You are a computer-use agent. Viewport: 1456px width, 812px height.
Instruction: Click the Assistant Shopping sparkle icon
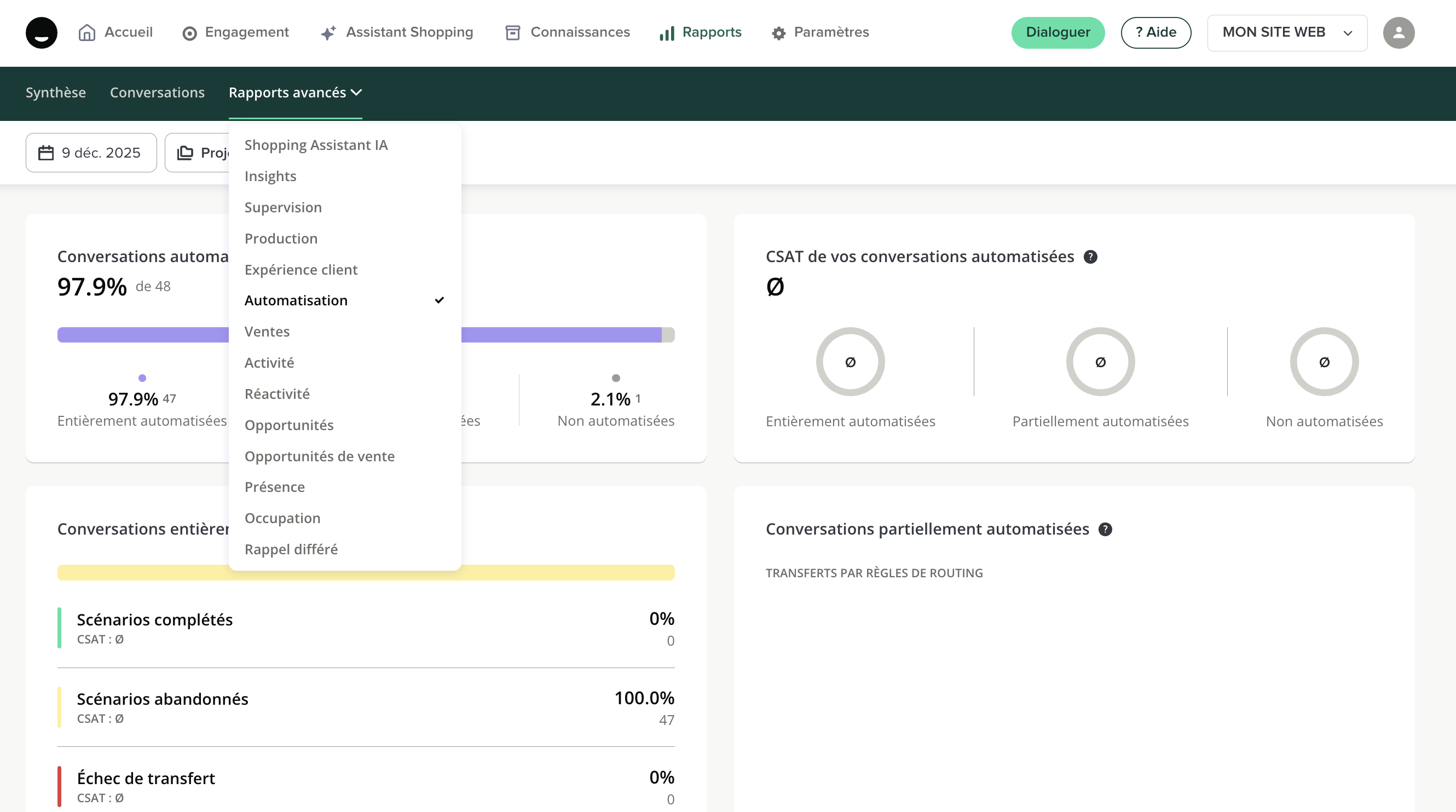coord(328,33)
